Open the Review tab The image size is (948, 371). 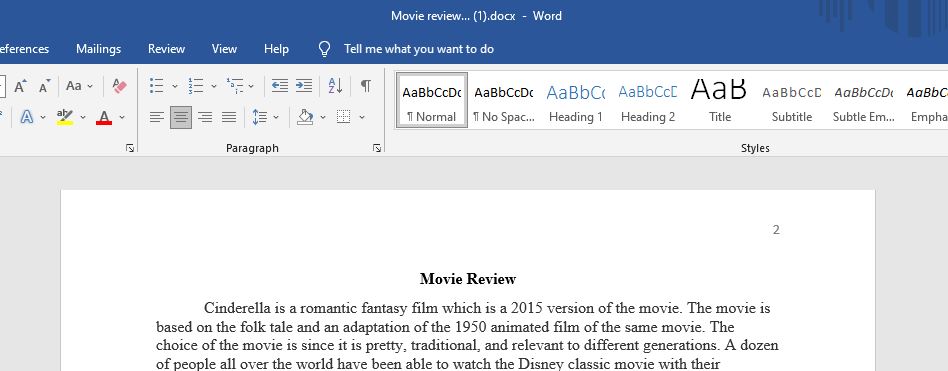(x=167, y=49)
